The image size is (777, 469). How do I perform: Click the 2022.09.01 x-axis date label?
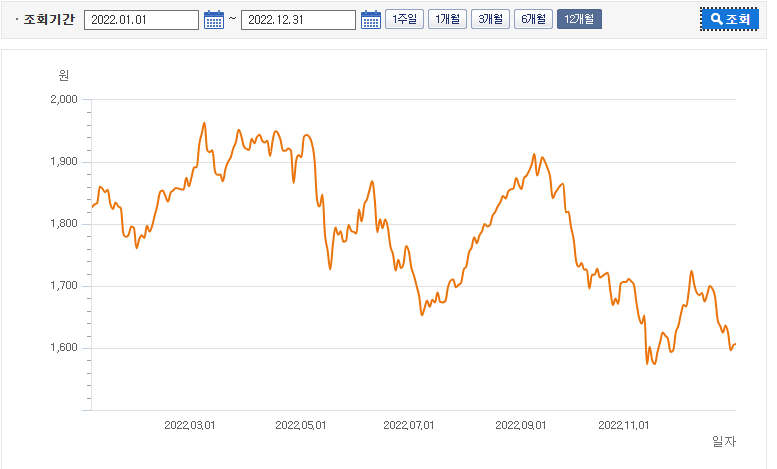(521, 425)
